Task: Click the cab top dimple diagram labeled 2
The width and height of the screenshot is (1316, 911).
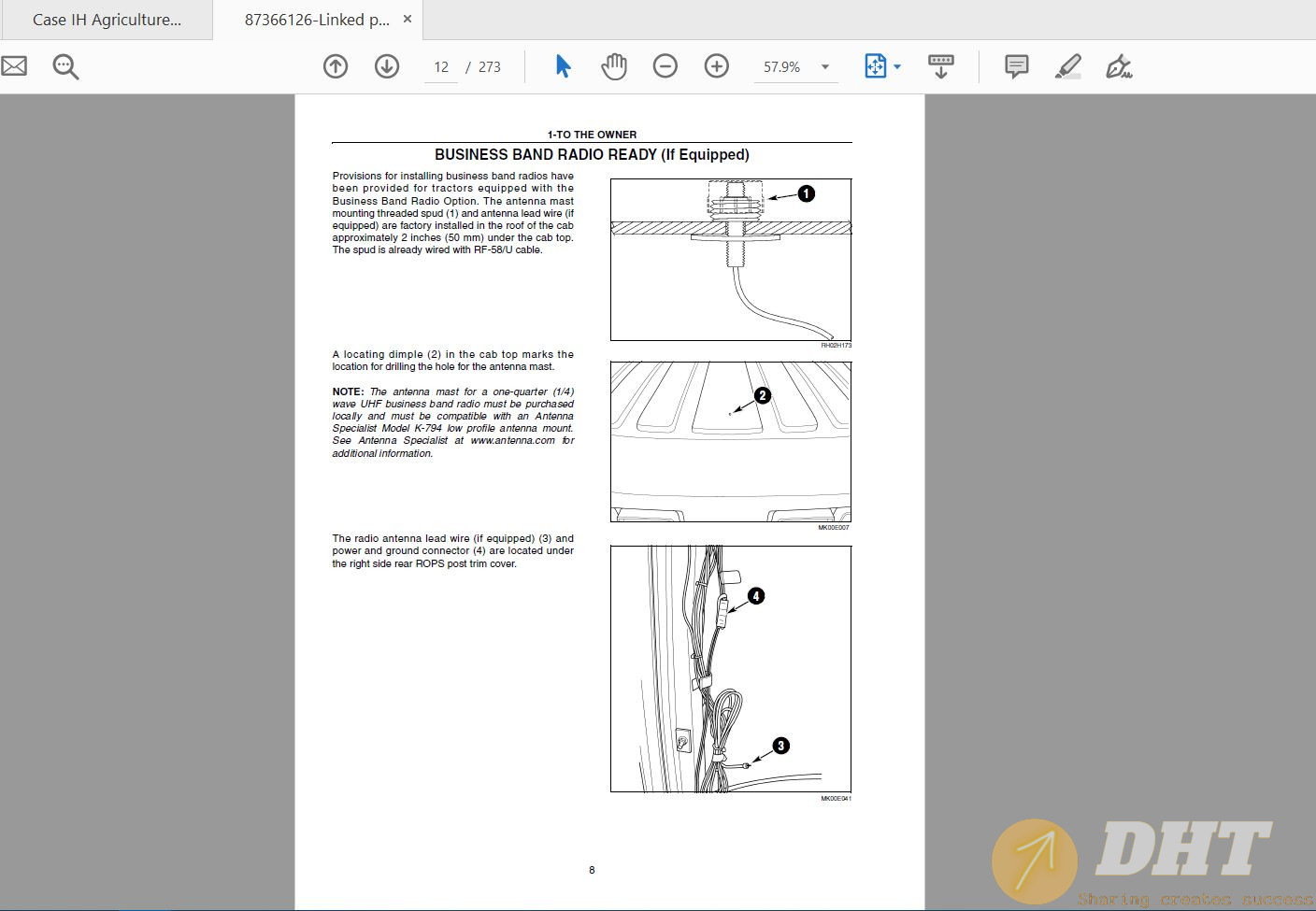Action: (731, 442)
